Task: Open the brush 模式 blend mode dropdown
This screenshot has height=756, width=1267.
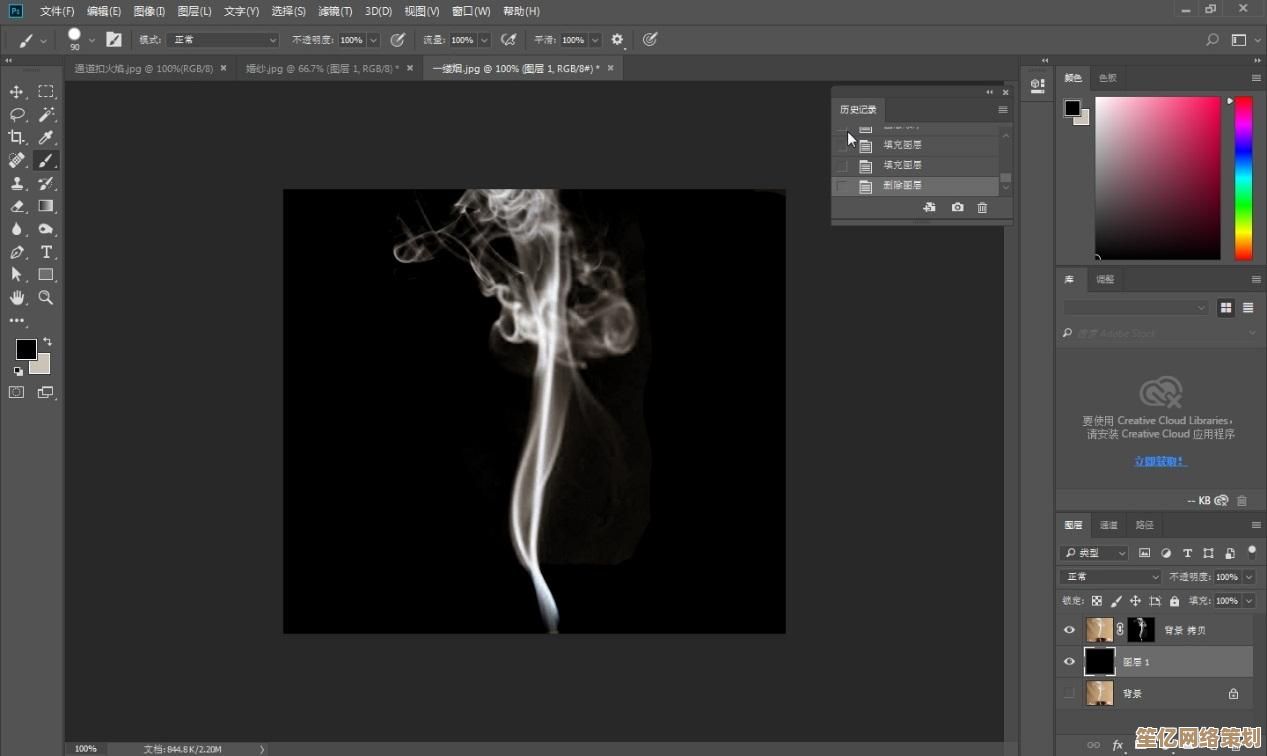Action: click(222, 40)
